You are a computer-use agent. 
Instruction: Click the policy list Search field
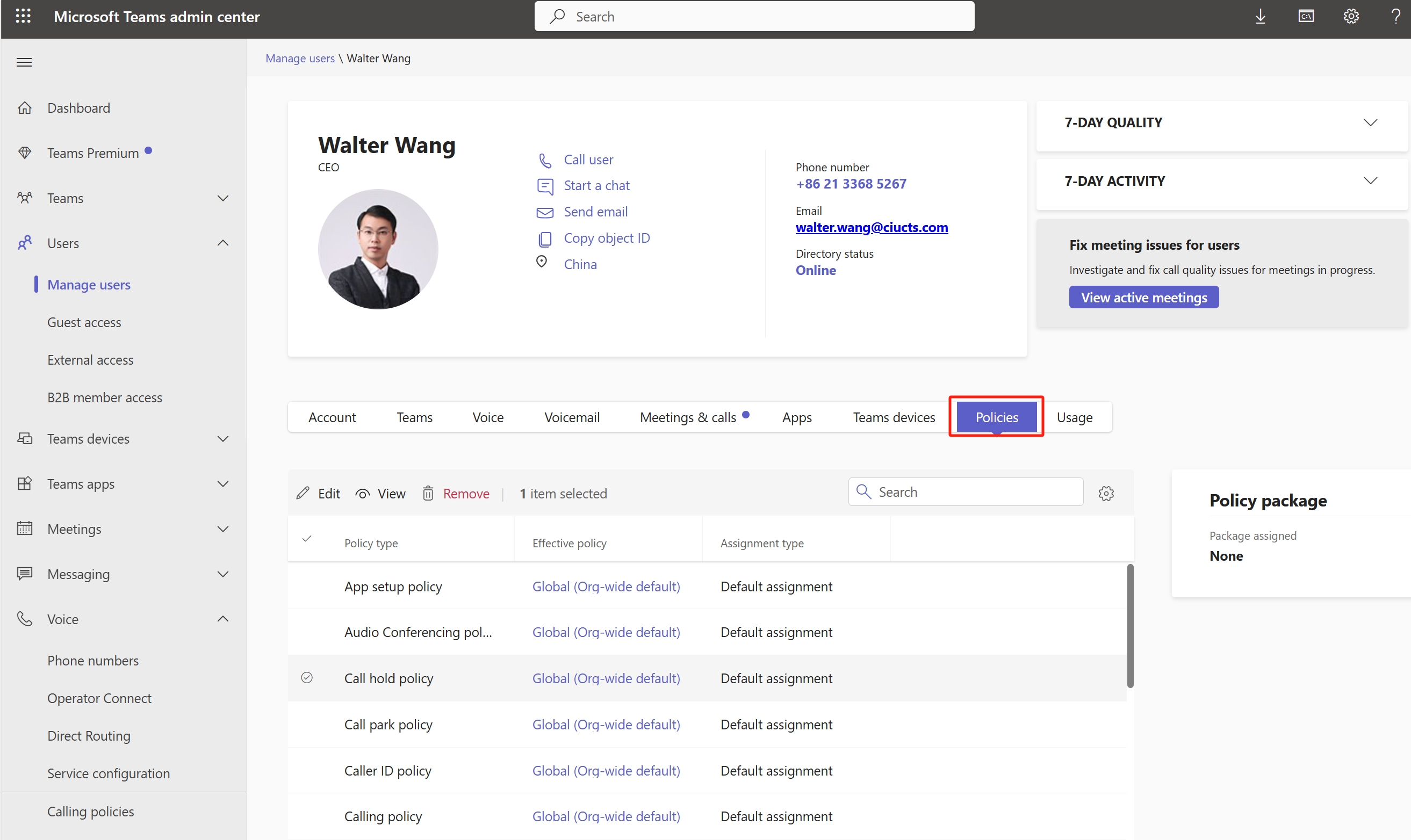966,492
